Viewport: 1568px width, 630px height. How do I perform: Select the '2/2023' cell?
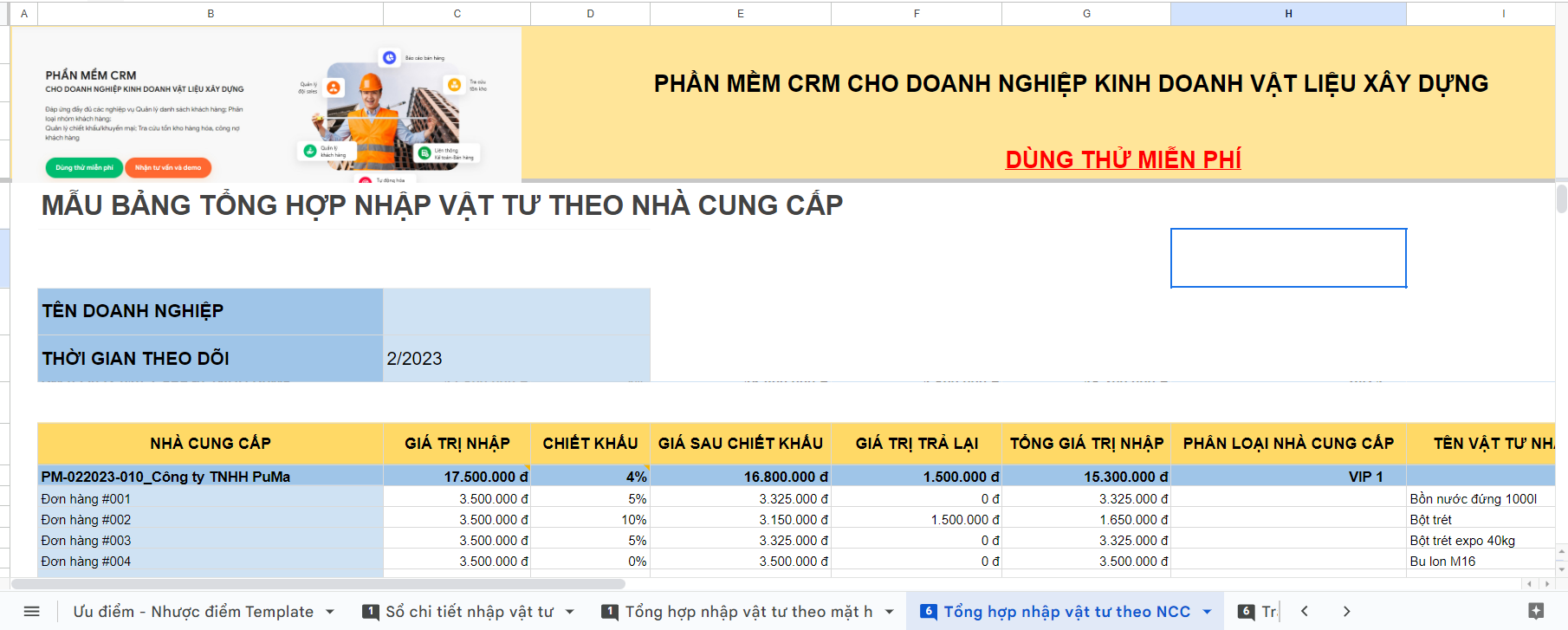click(516, 358)
